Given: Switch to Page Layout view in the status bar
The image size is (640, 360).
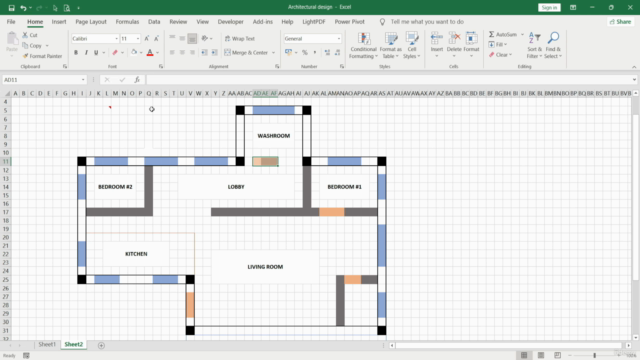Looking at the screenshot, I should pos(541,355).
